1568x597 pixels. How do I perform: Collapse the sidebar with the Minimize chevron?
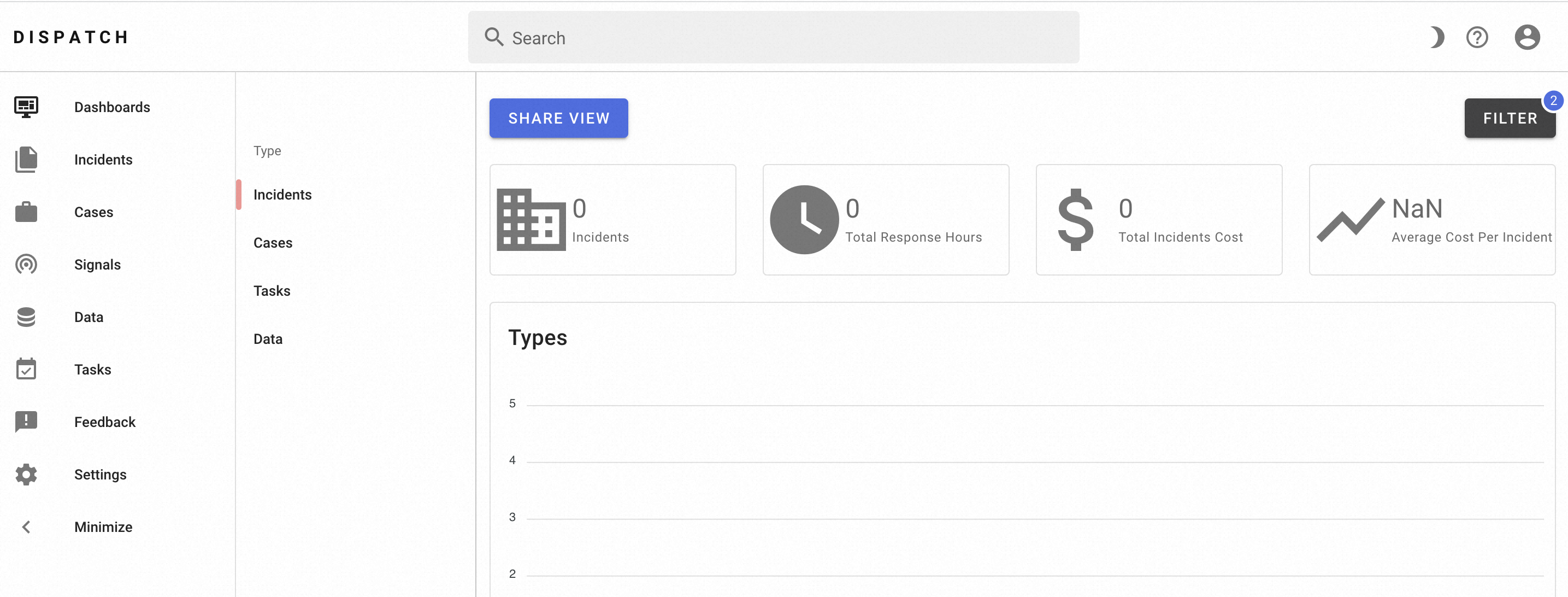tap(26, 527)
